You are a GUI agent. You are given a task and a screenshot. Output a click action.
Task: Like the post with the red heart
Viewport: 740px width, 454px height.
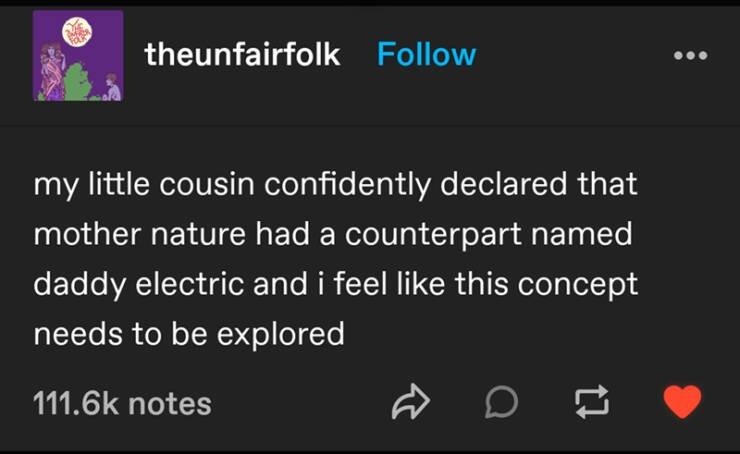click(683, 402)
